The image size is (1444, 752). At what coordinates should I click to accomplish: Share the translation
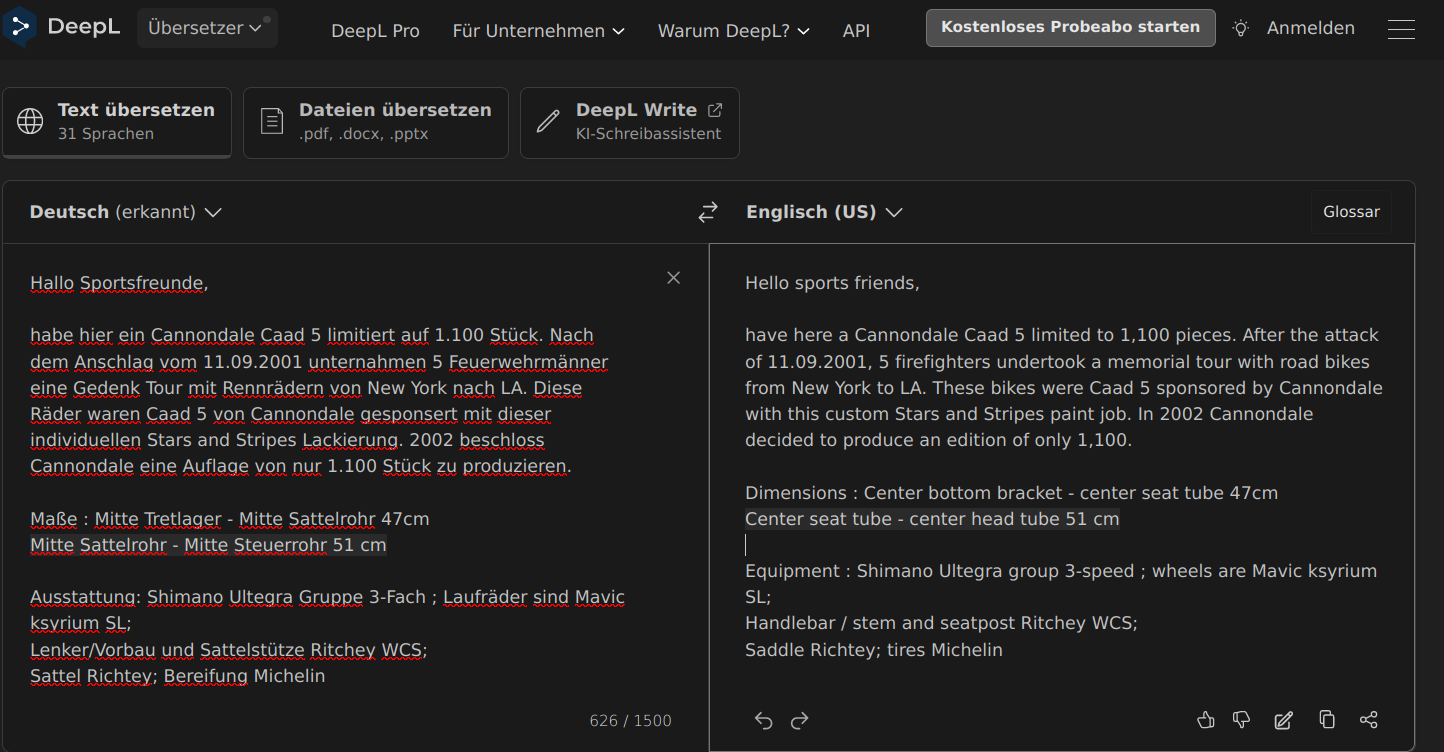click(x=1369, y=720)
